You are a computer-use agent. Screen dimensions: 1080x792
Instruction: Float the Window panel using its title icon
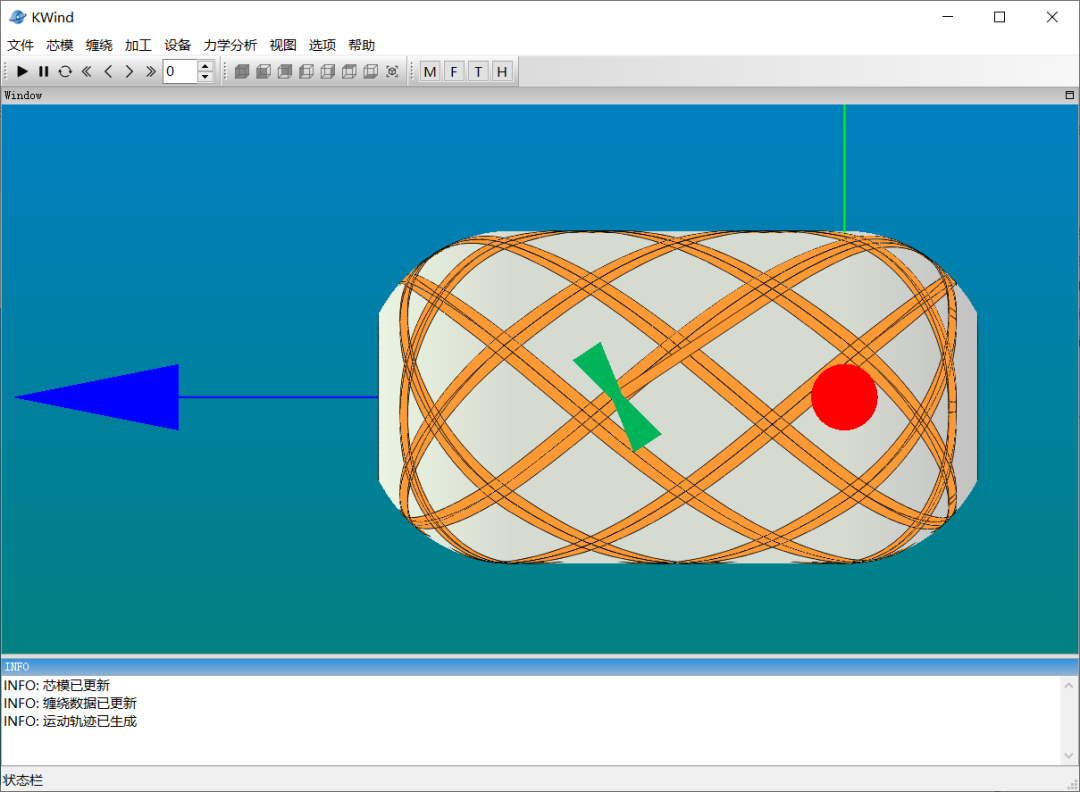tap(1069, 95)
